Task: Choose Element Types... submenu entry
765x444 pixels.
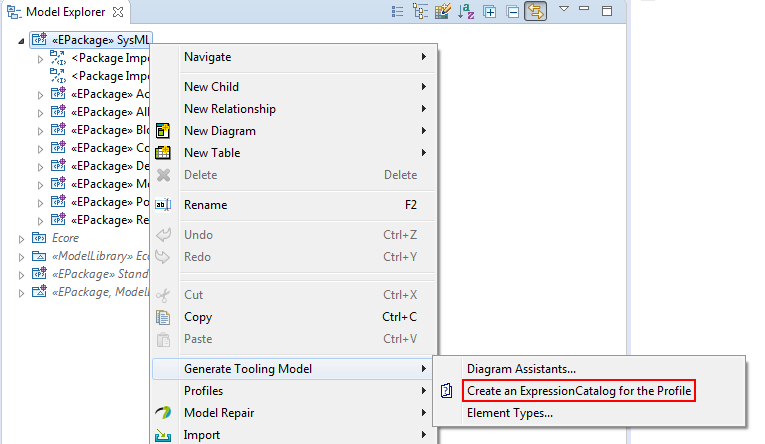Action: click(x=589, y=413)
